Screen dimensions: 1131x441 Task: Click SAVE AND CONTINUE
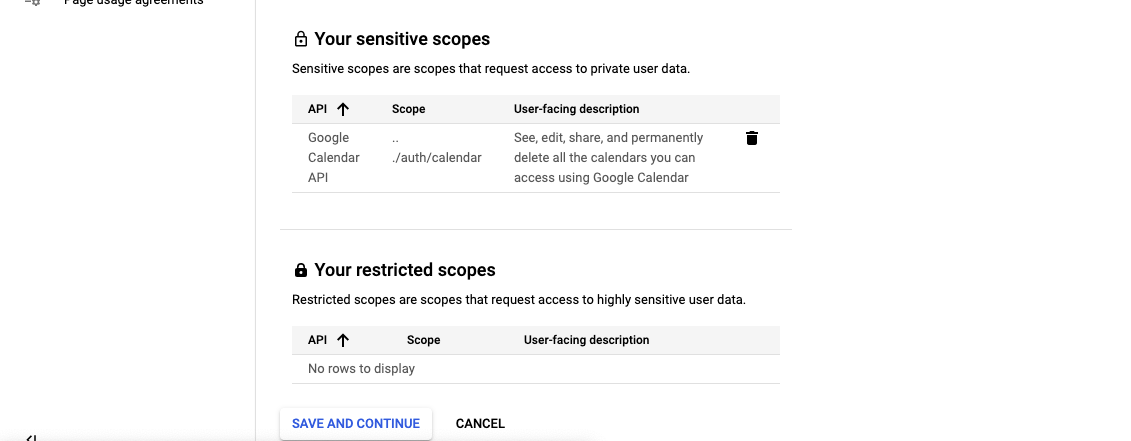356,424
